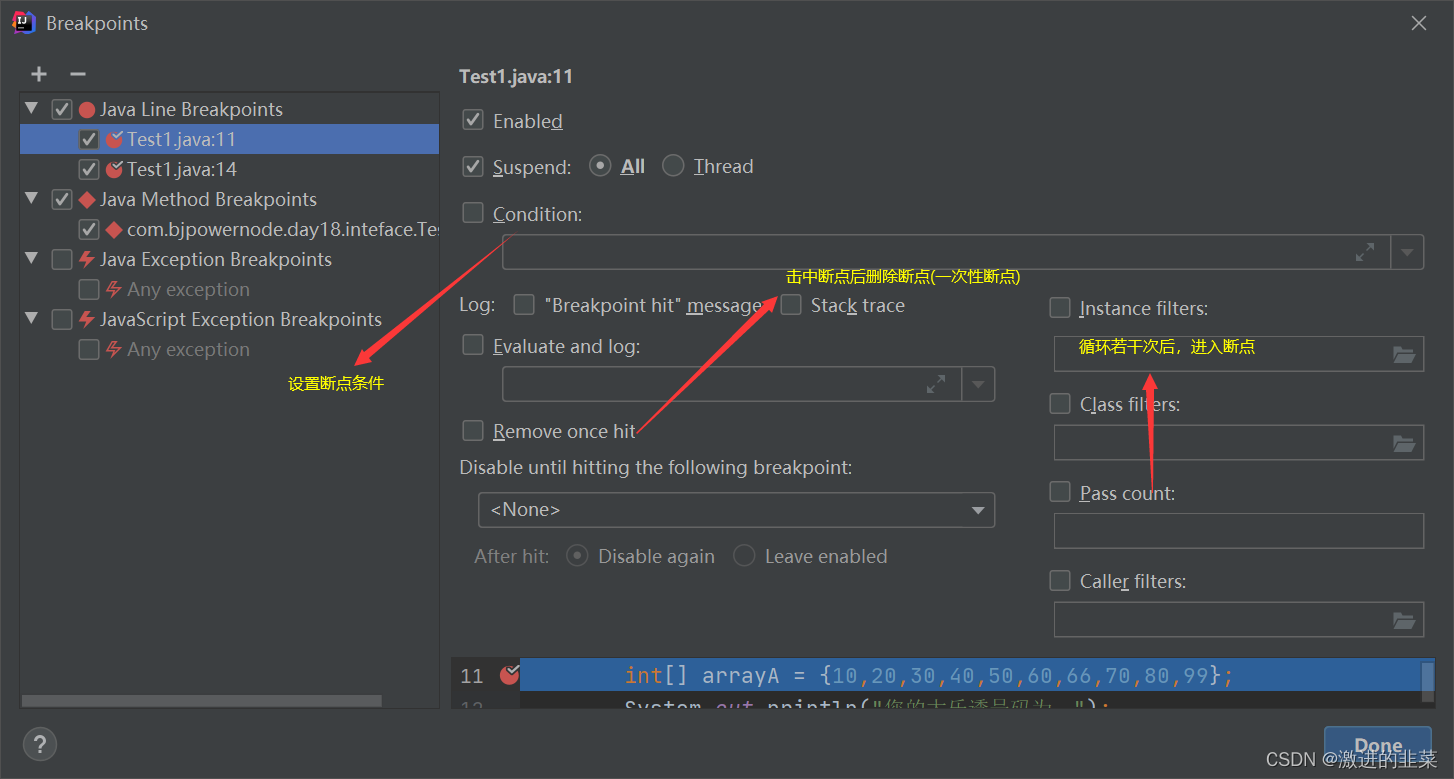Toggle the Condition checkbox
The height and width of the screenshot is (779, 1454).
click(473, 213)
